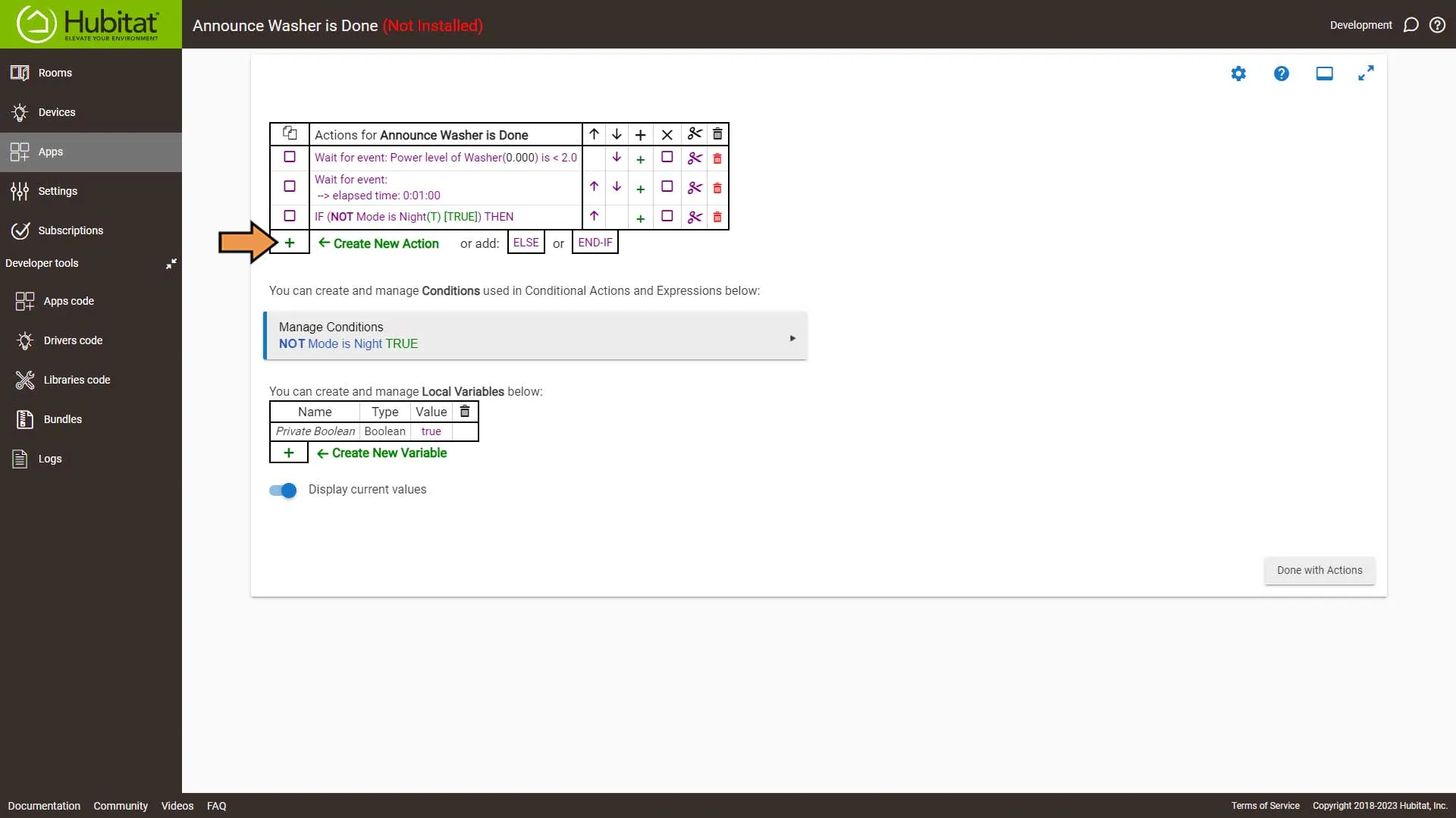The height and width of the screenshot is (818, 1456).
Task: Move elapsed time wait action down
Action: (617, 186)
